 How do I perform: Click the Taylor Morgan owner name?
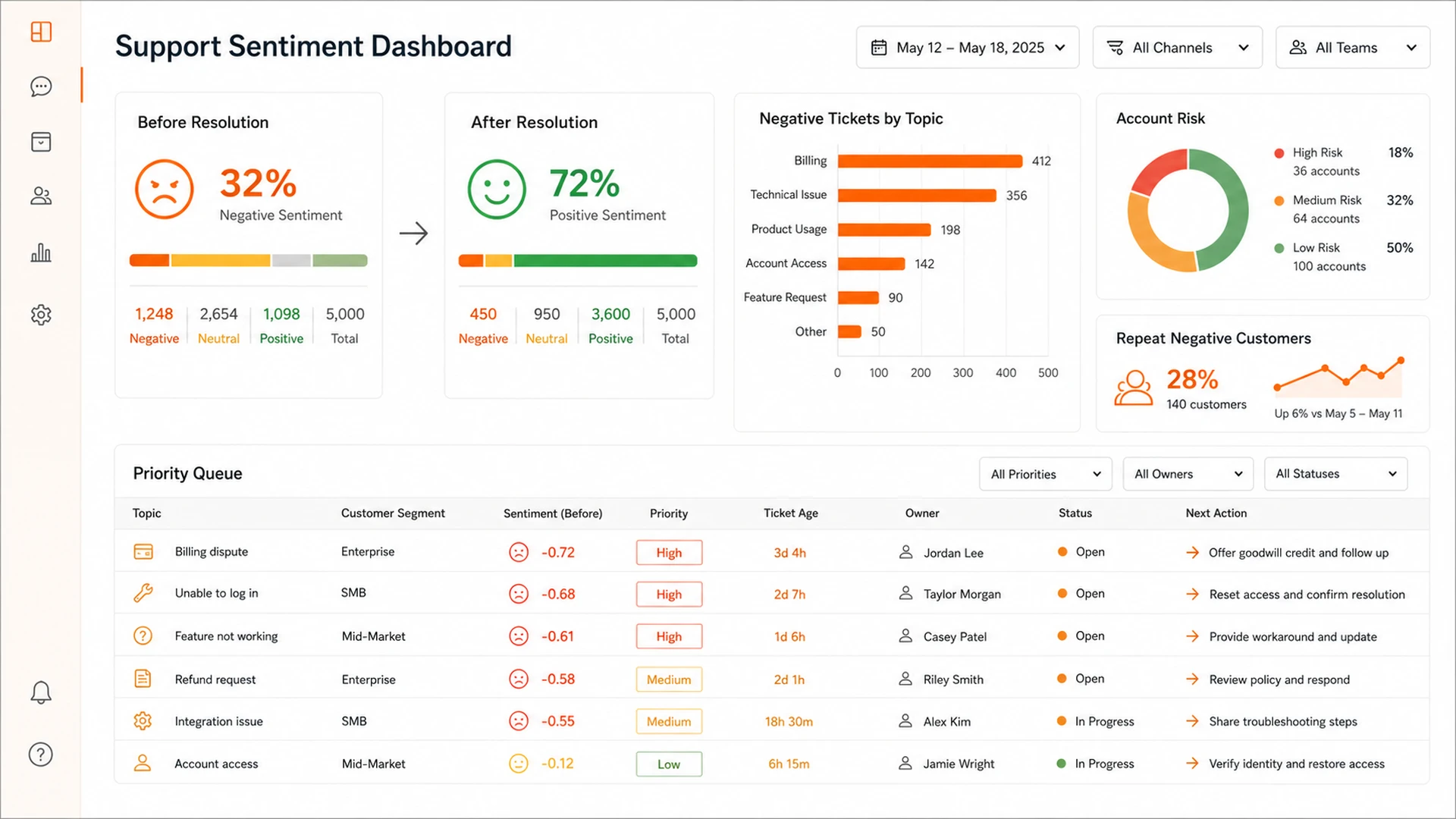coord(962,595)
